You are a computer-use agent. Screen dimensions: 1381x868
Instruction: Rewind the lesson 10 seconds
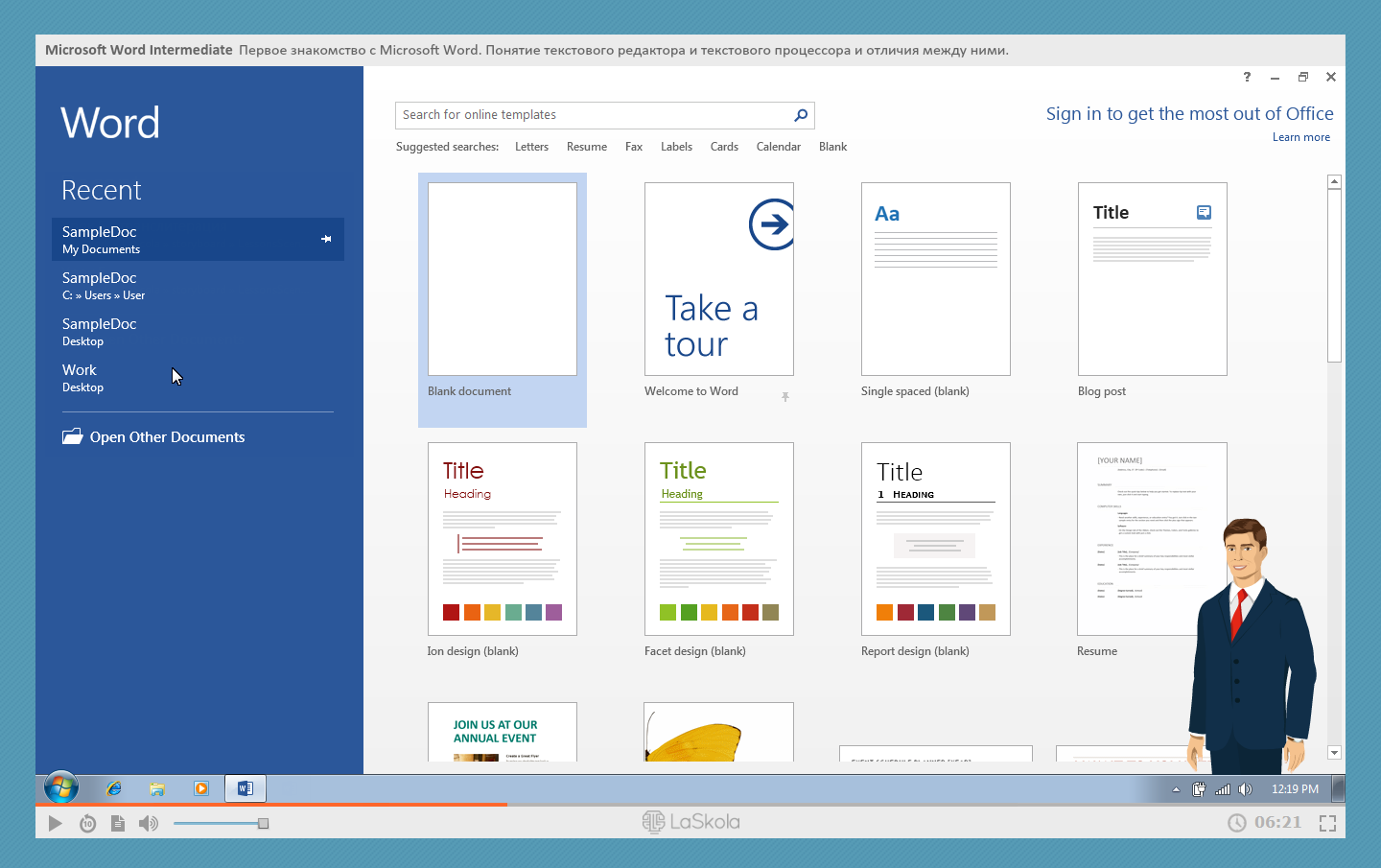[x=87, y=823]
